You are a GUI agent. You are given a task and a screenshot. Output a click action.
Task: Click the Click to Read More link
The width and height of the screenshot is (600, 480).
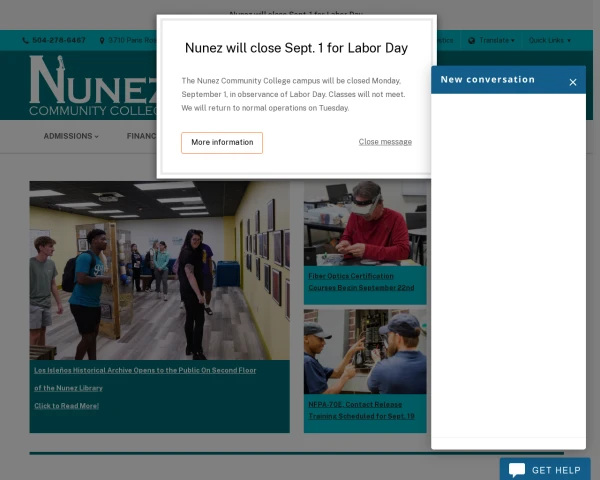pyautogui.click(x=67, y=406)
